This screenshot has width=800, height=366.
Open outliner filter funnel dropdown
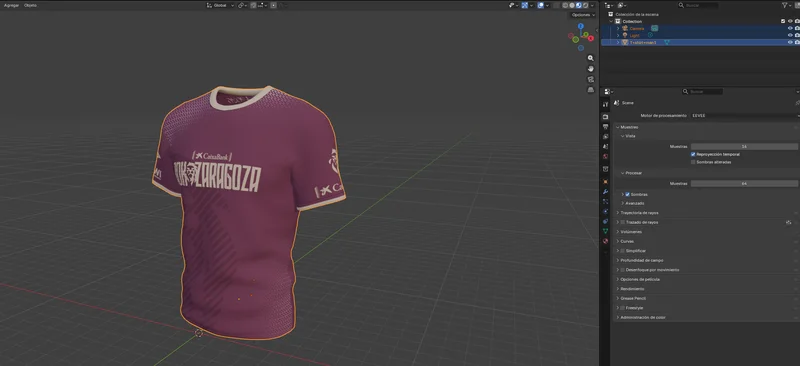click(786, 5)
